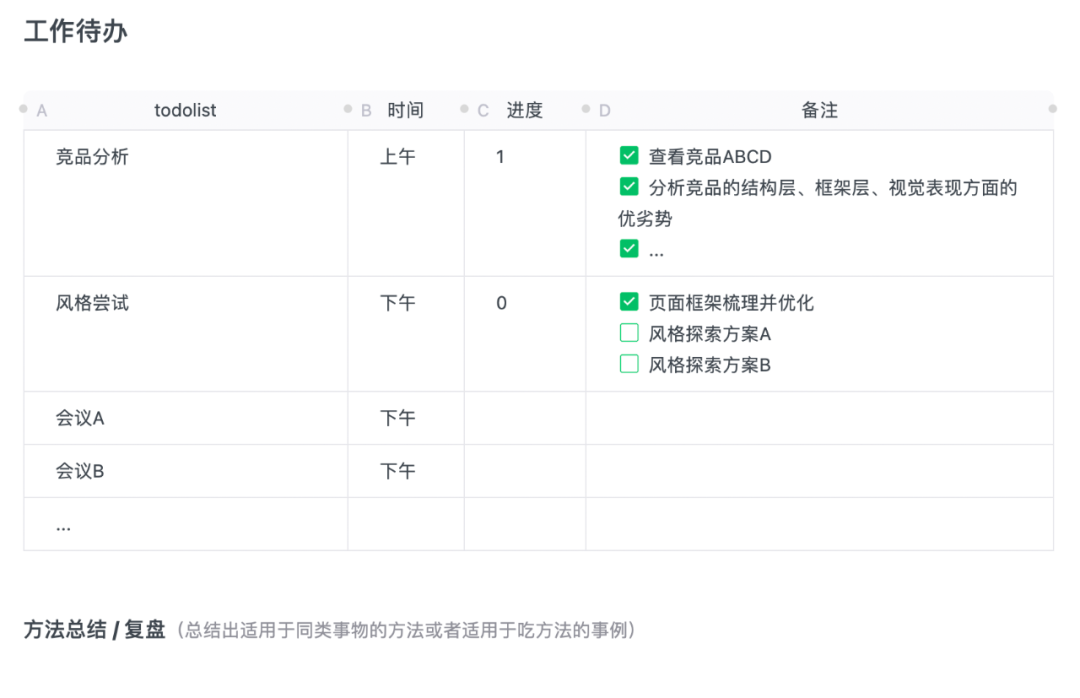Click progress cell showing 0
Image resolution: width=1080 pixels, height=698 pixels.
point(501,303)
